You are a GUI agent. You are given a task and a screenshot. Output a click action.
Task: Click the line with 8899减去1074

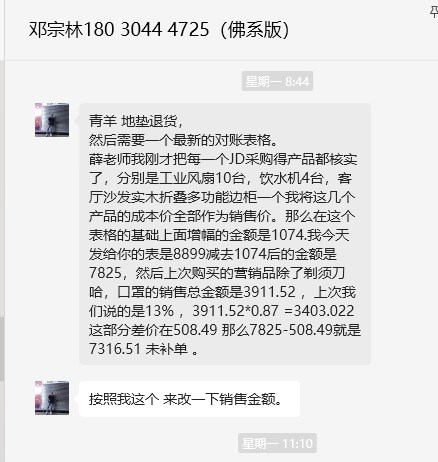pos(213,254)
